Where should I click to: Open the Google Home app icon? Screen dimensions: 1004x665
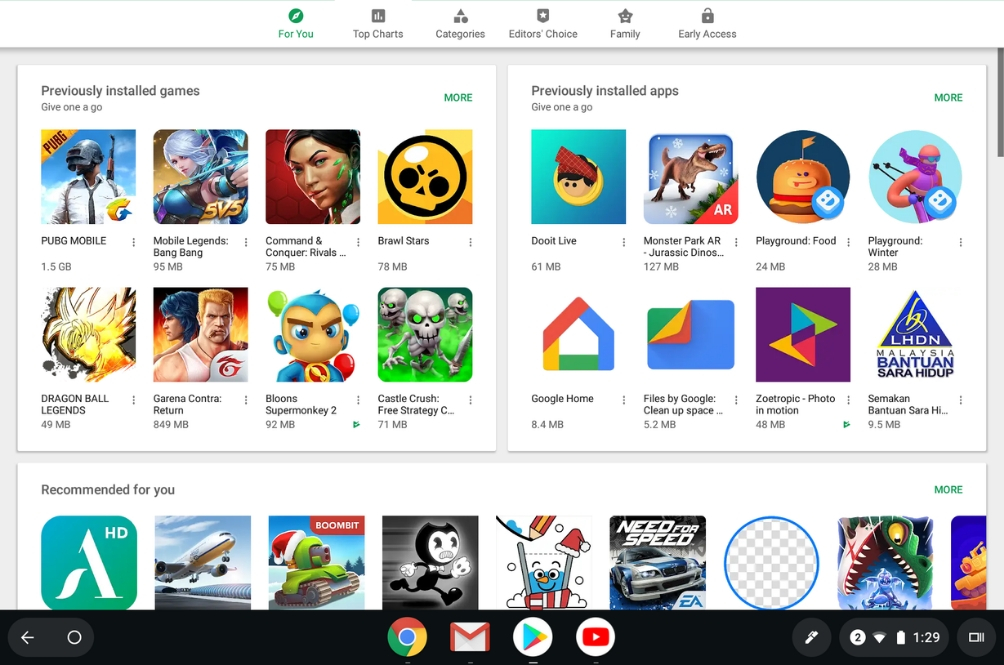(579, 335)
